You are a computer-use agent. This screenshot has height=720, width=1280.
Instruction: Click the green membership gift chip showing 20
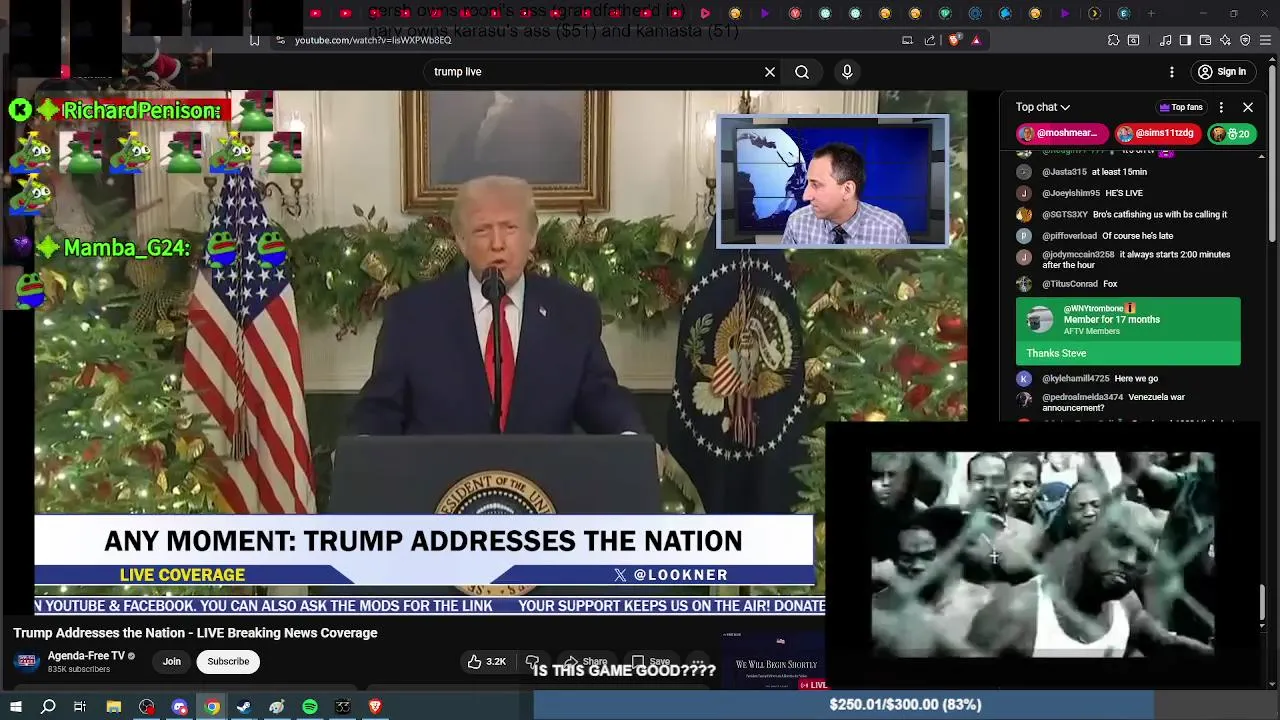[1232, 134]
